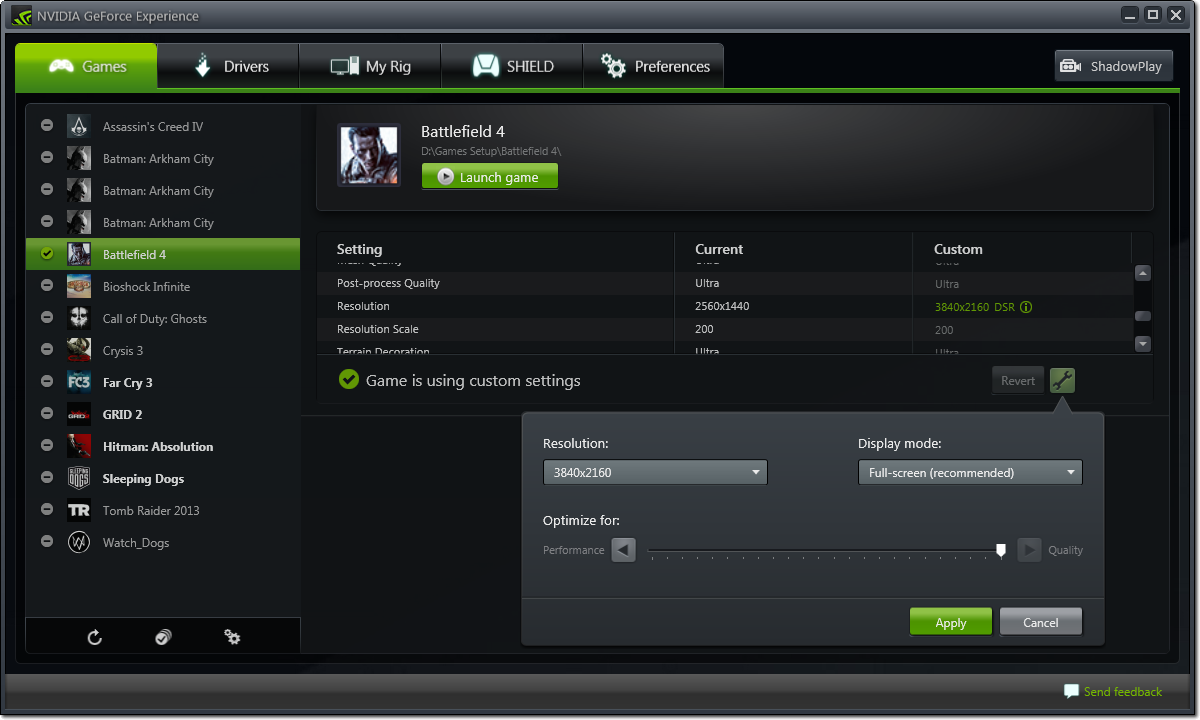
Task: Toggle status circle beside Sleeping Dogs
Action: pyautogui.click(x=47, y=478)
